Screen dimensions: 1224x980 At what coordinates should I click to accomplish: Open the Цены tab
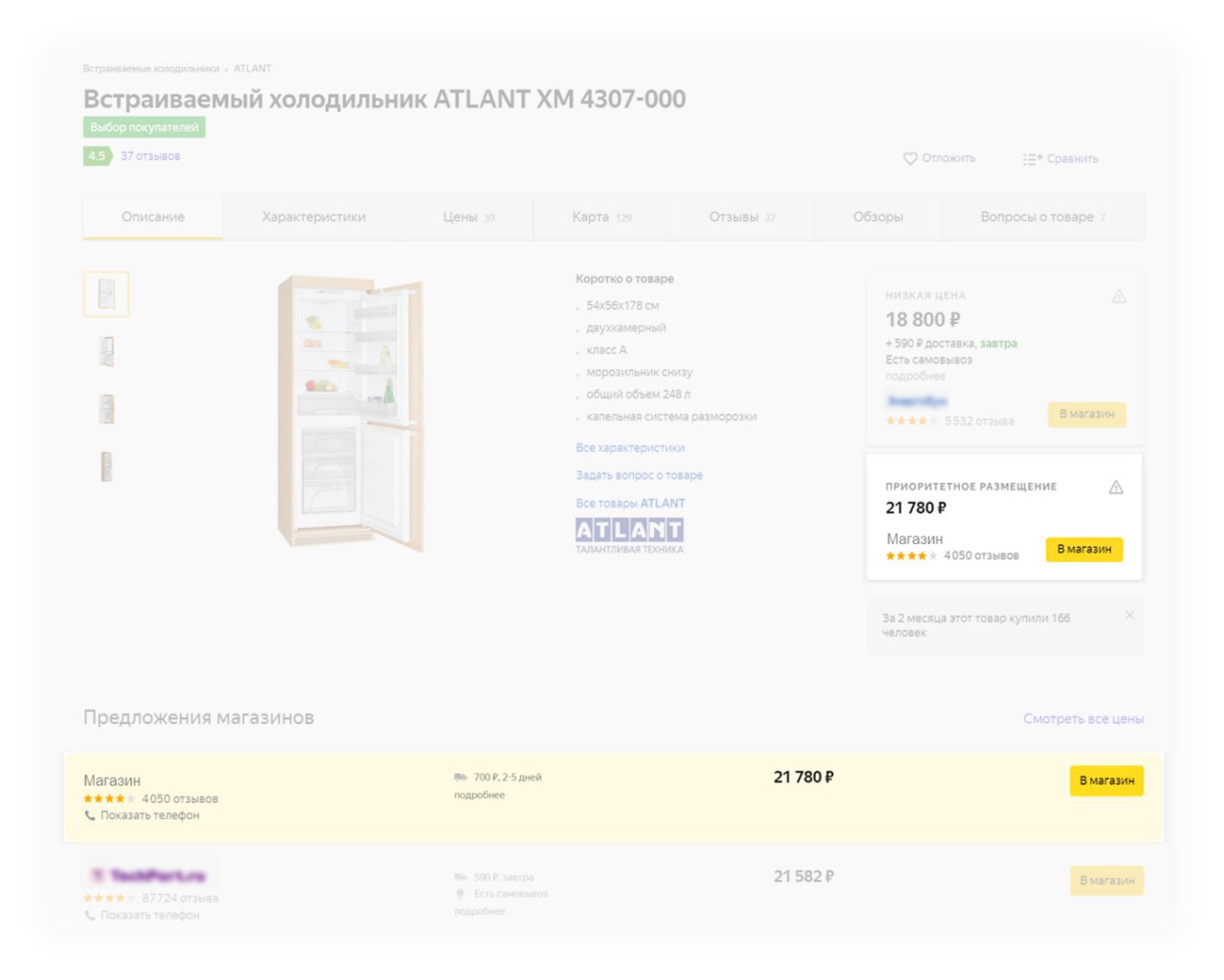468,217
